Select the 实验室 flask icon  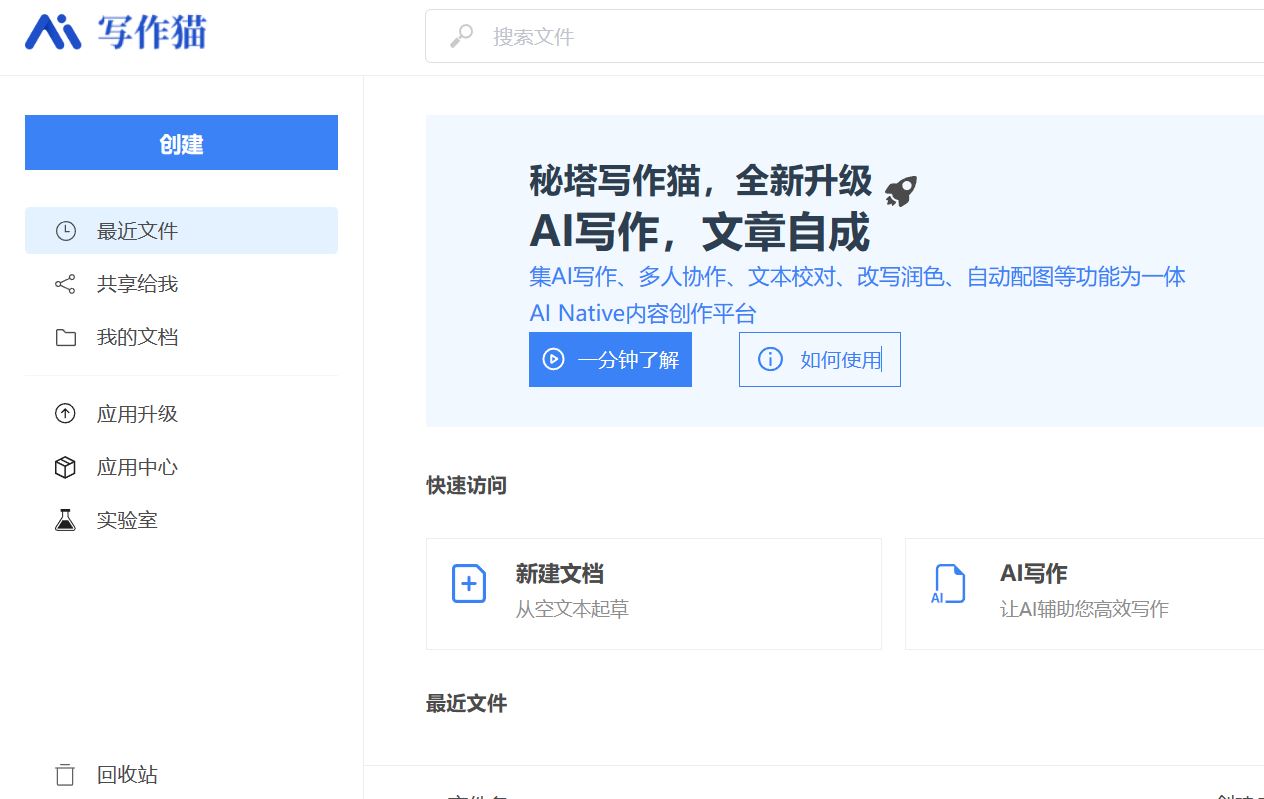tap(65, 520)
